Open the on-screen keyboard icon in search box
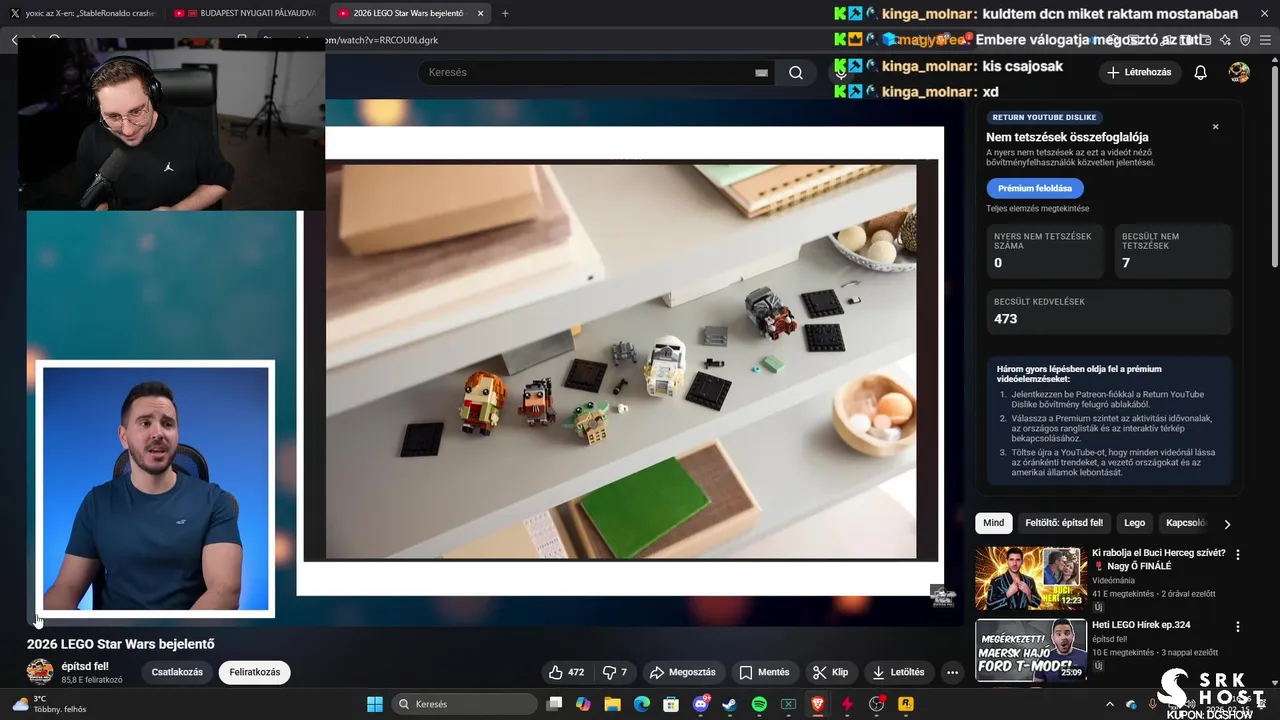This screenshot has height=720, width=1280. tap(761, 73)
